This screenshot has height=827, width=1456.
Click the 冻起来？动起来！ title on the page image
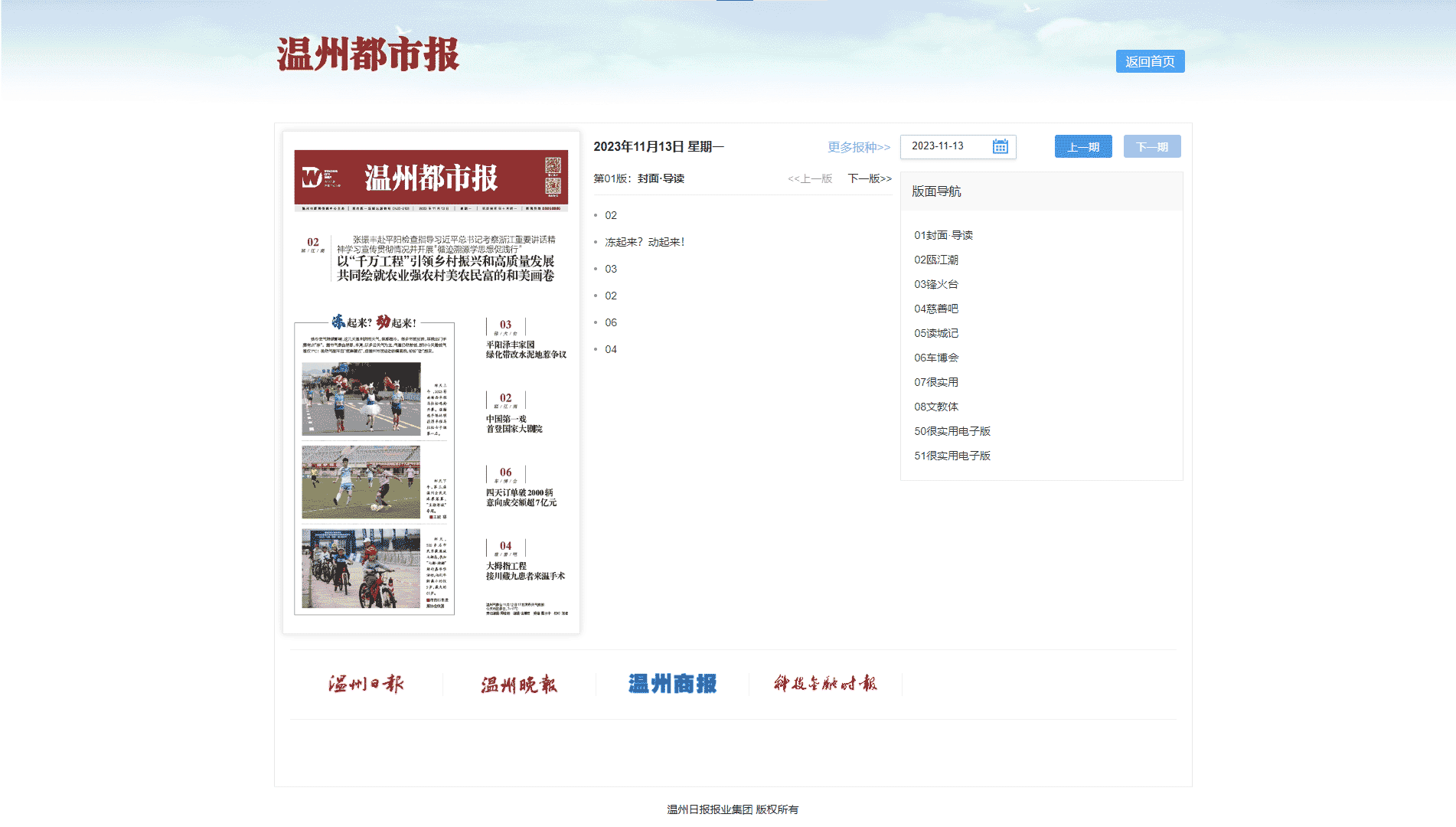pos(374,322)
